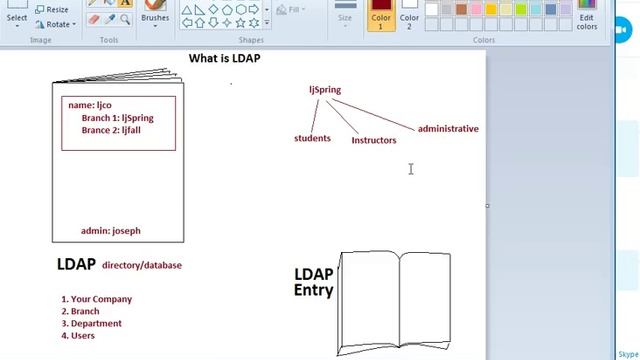Image resolution: width=640 pixels, height=360 pixels.
Task: Pick the blue-gray palette swatch
Action: 551,9
